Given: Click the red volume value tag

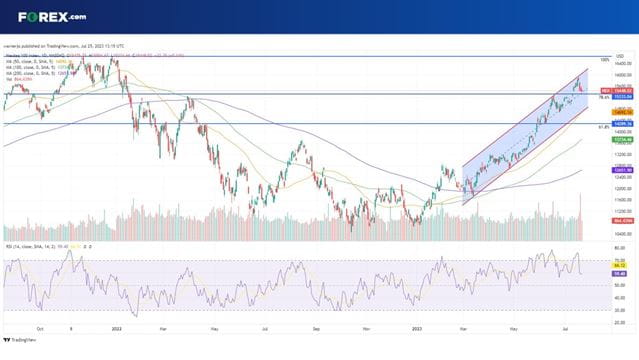Looking at the screenshot, I should point(622,221).
